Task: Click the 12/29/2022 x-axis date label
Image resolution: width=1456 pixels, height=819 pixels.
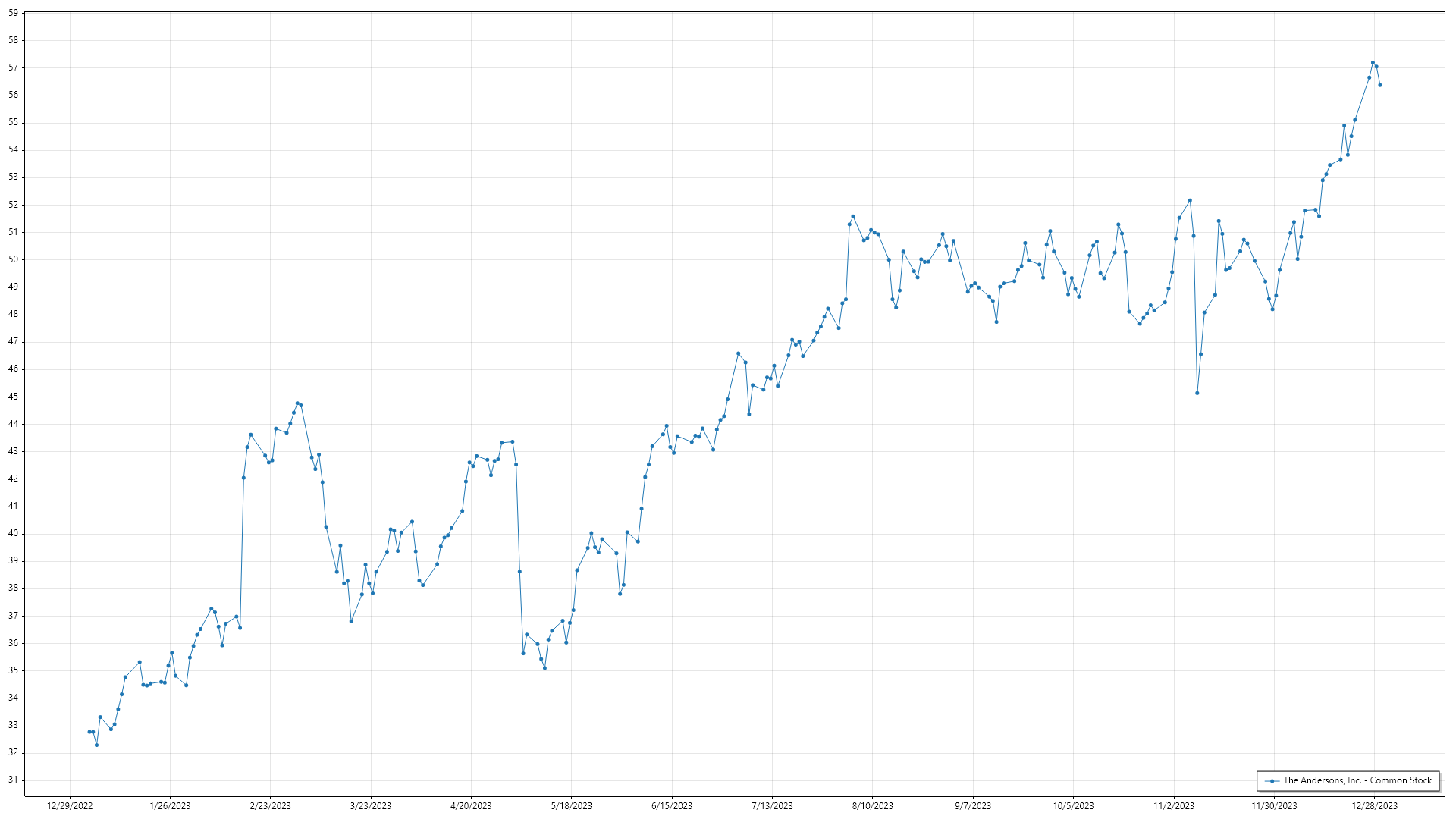Action: click(x=70, y=806)
